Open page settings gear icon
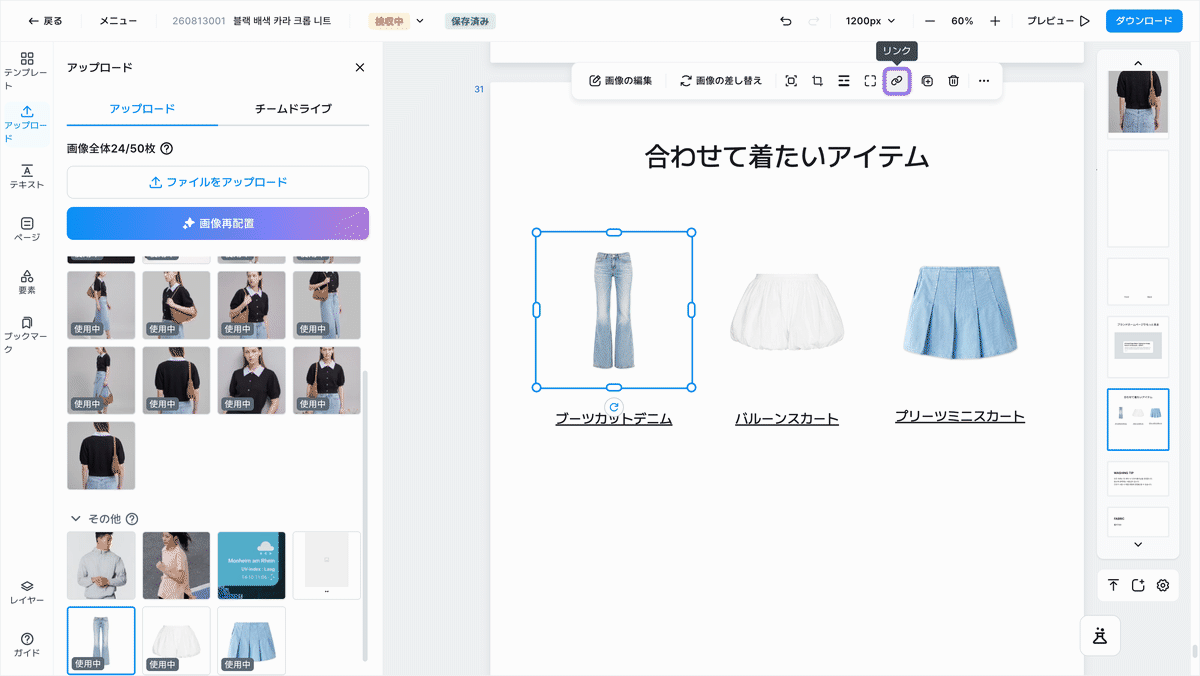The width and height of the screenshot is (1200, 676). pyautogui.click(x=1162, y=585)
